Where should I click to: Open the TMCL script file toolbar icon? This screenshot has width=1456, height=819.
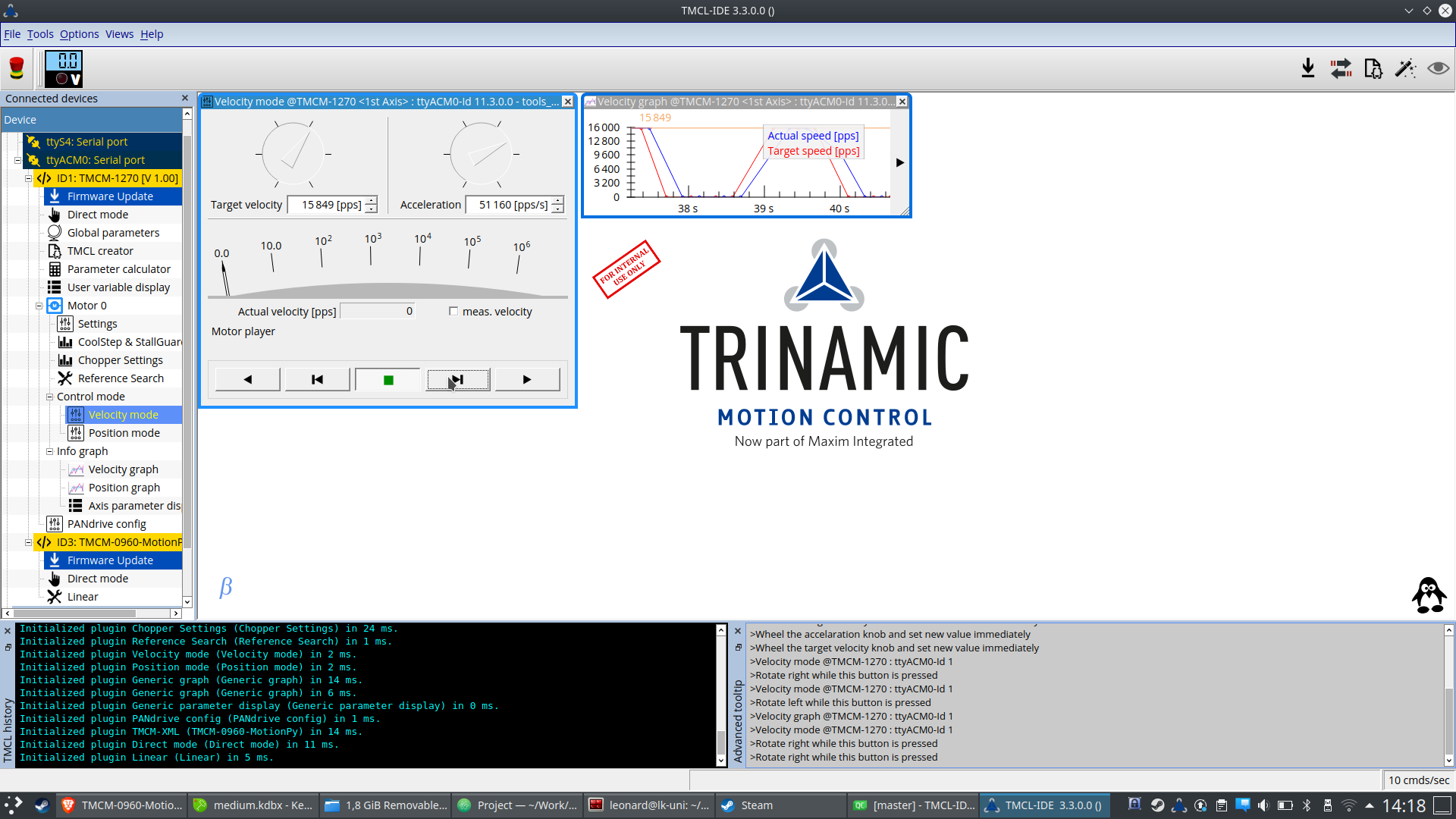click(x=1373, y=68)
